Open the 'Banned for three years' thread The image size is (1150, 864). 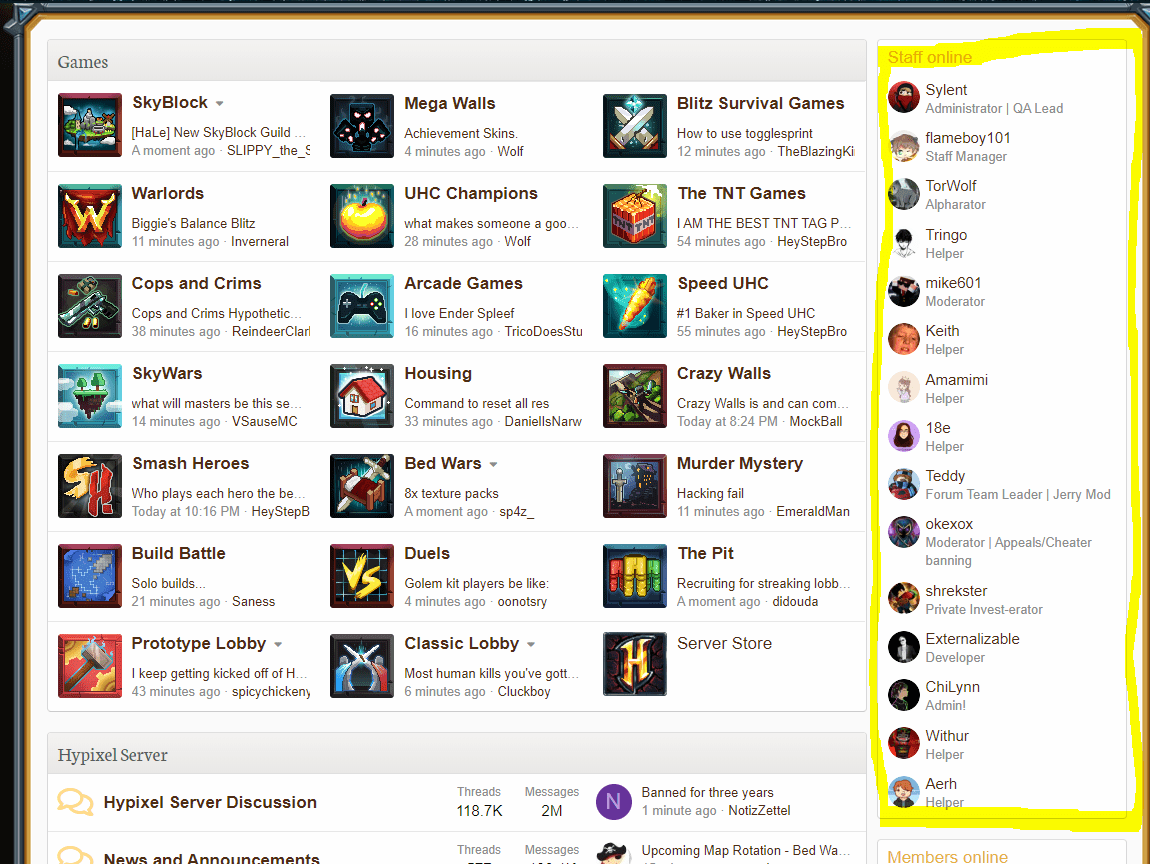(x=707, y=792)
